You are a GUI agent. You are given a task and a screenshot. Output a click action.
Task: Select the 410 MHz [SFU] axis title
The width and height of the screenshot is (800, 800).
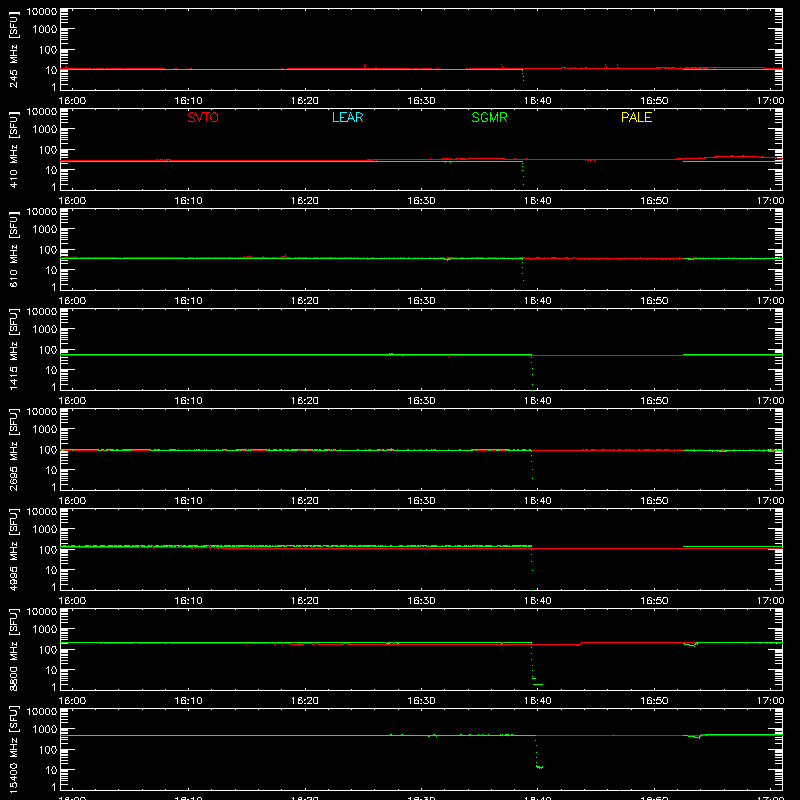point(14,149)
